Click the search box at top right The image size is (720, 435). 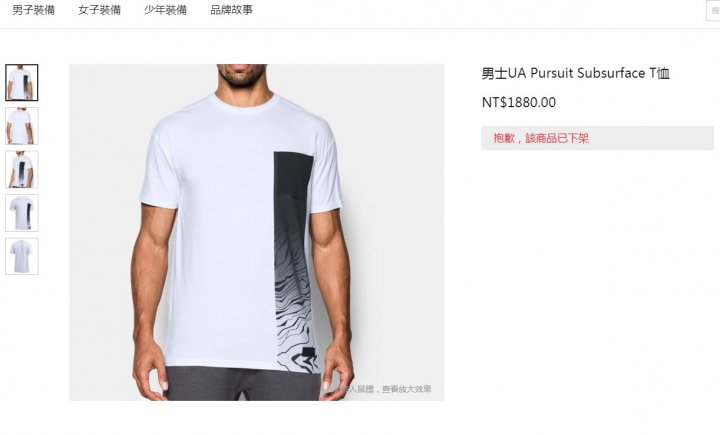713,11
